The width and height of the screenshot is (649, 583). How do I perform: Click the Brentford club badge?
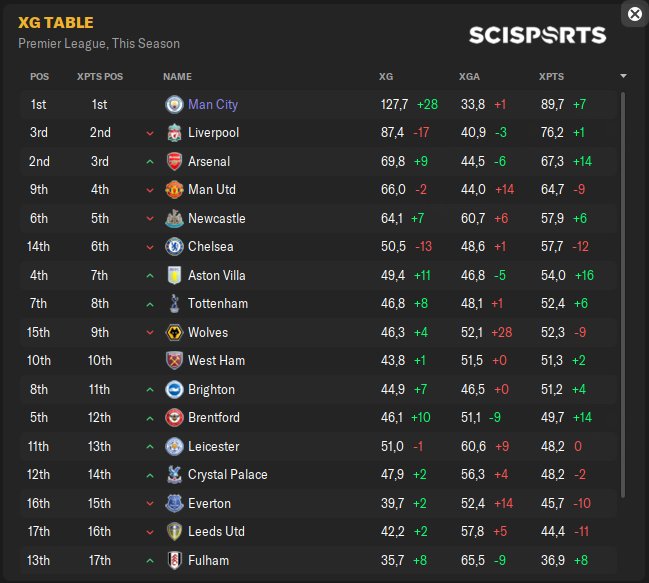[x=174, y=418]
